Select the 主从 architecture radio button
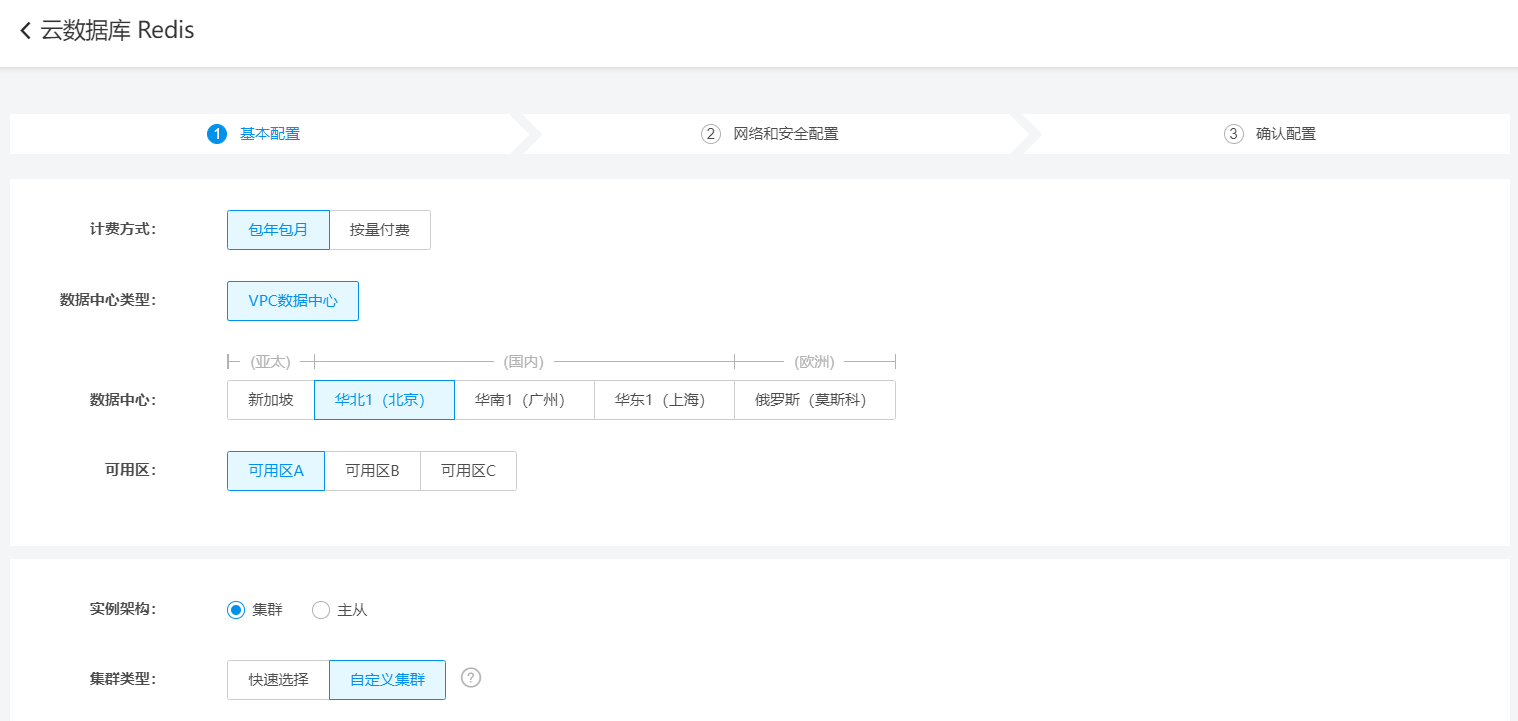The height and width of the screenshot is (721, 1518). pyautogui.click(x=321, y=610)
